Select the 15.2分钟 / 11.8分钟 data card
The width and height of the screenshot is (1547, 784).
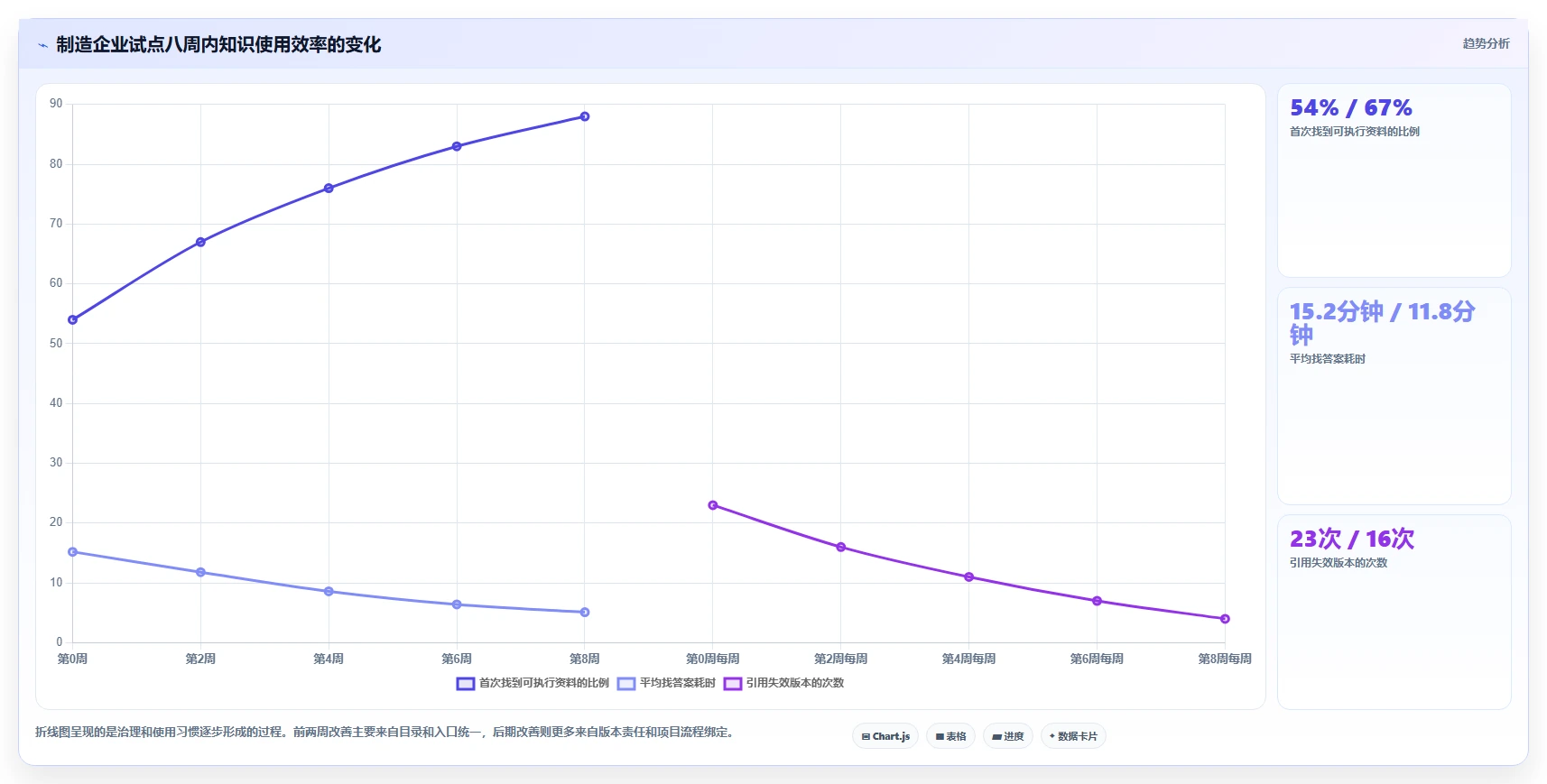click(x=1394, y=396)
